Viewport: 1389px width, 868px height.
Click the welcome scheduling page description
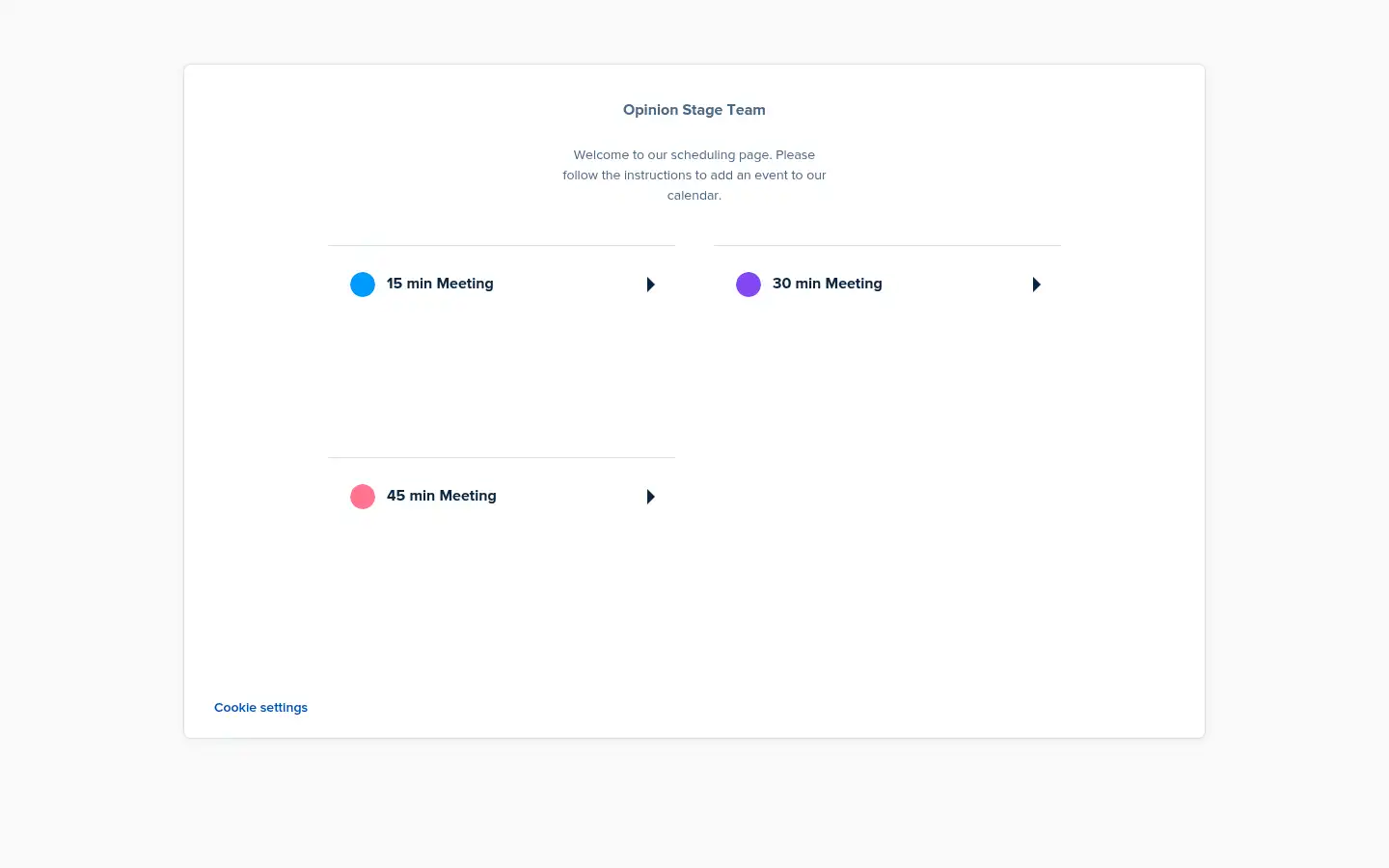(x=694, y=175)
